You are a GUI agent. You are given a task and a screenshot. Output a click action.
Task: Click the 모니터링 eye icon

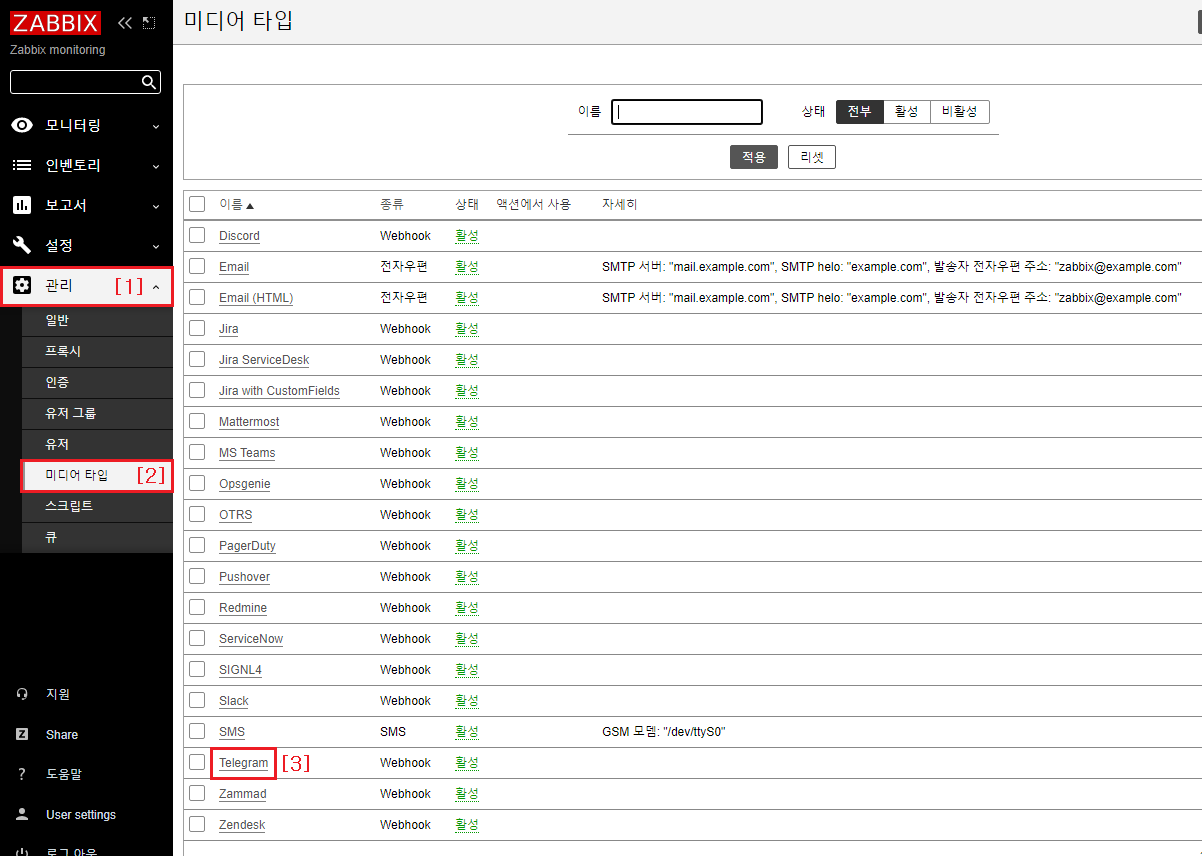22,125
